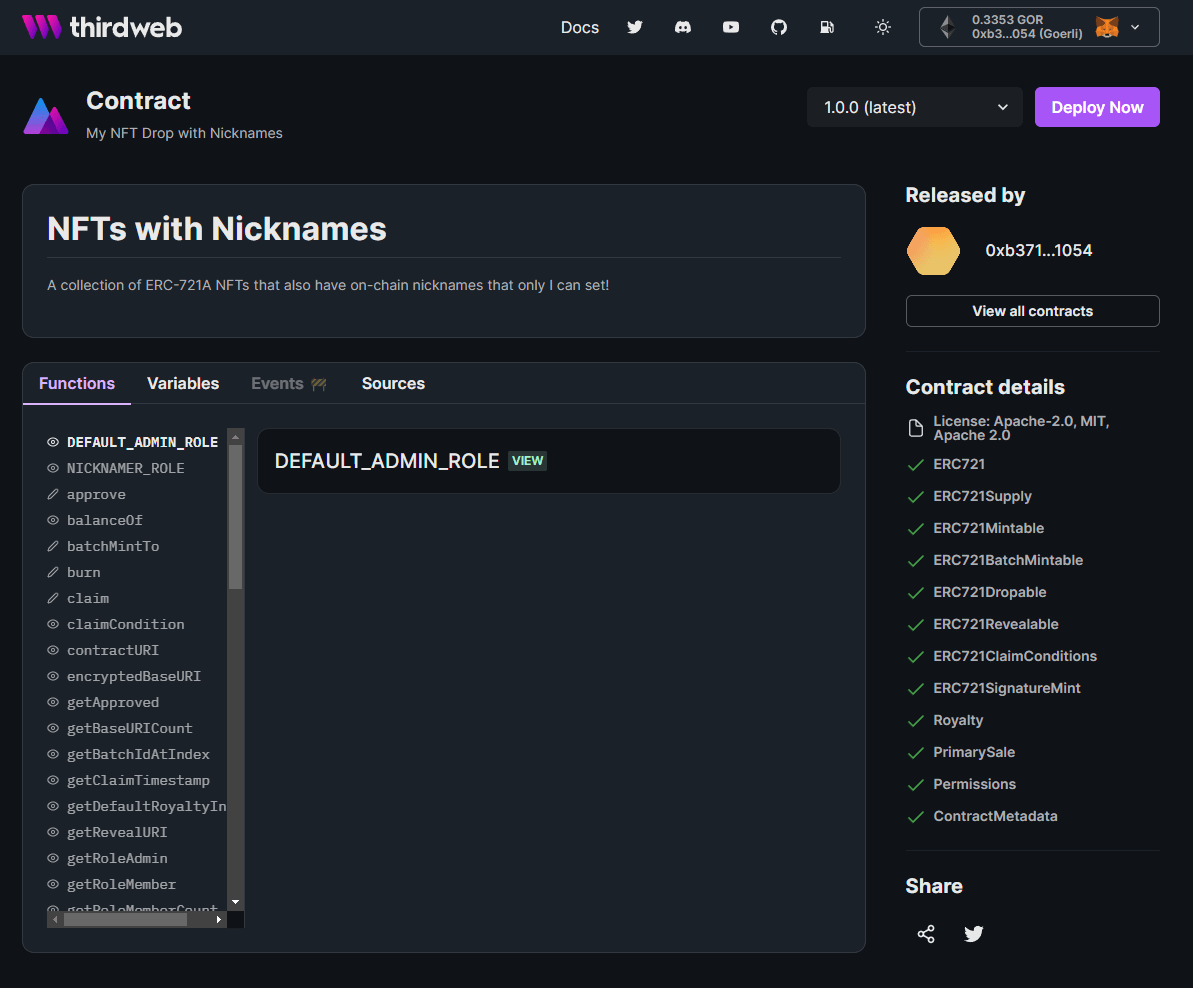Select NICKNAMER_ROLE function
The height and width of the screenshot is (988, 1193).
click(116, 469)
